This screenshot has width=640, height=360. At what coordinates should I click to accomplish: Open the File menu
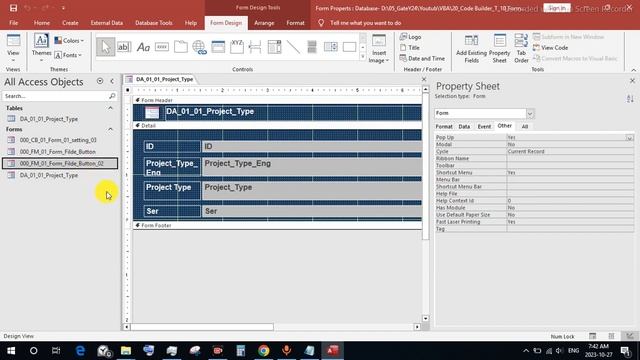tap(13, 23)
